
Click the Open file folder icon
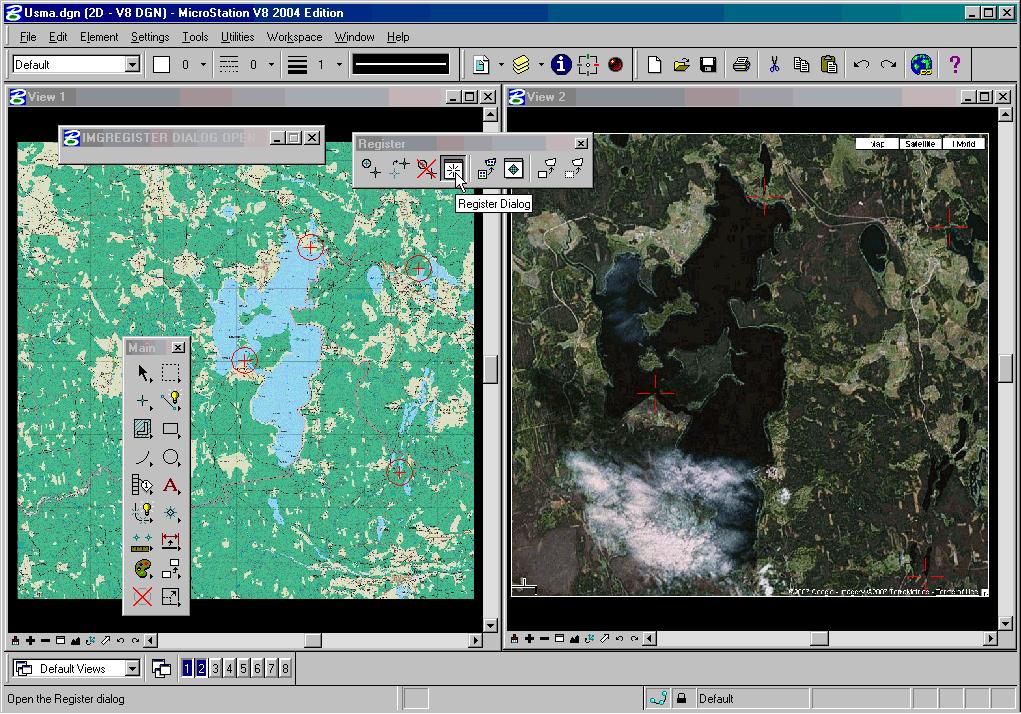point(681,64)
